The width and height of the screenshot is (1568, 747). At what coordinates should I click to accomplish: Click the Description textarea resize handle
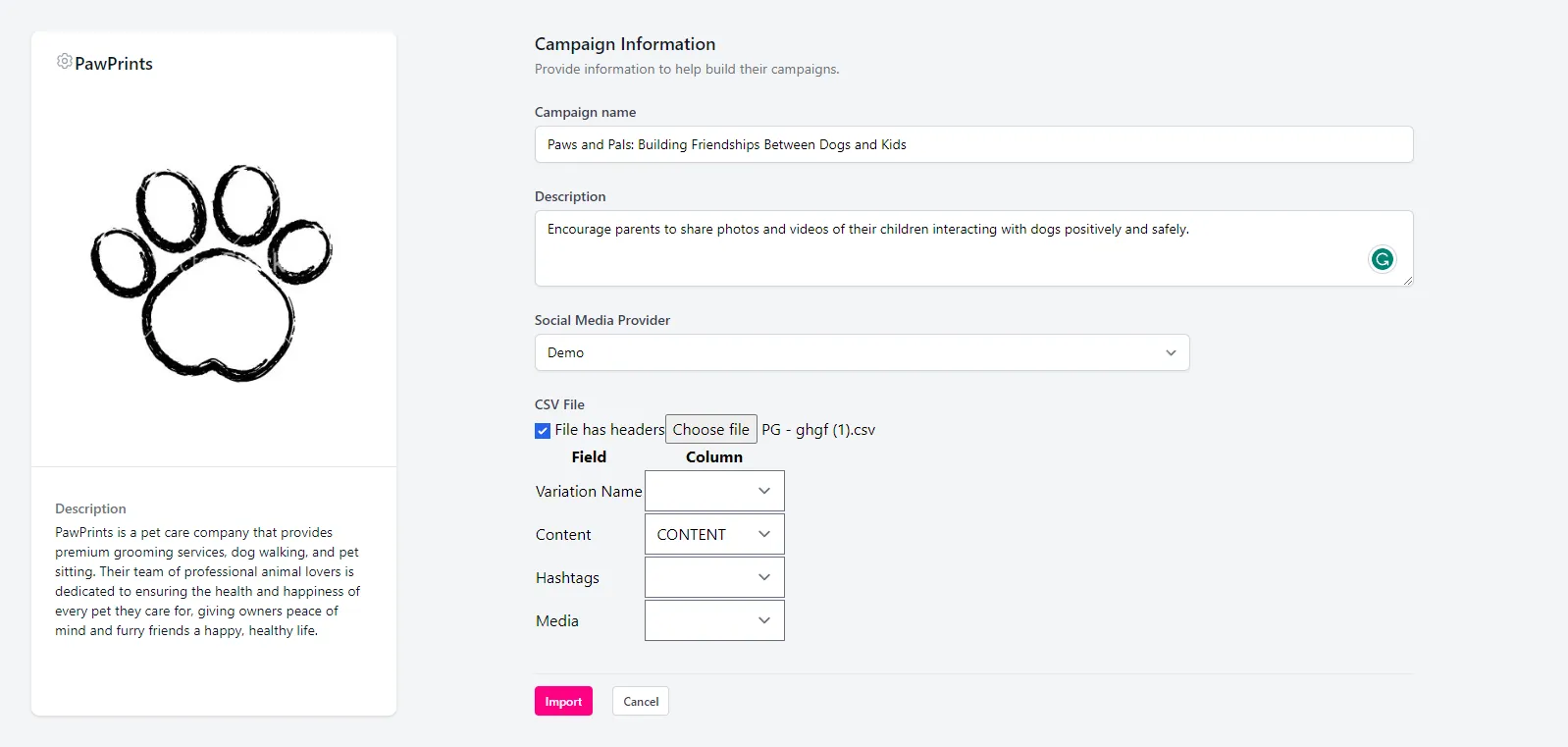pos(1408,281)
